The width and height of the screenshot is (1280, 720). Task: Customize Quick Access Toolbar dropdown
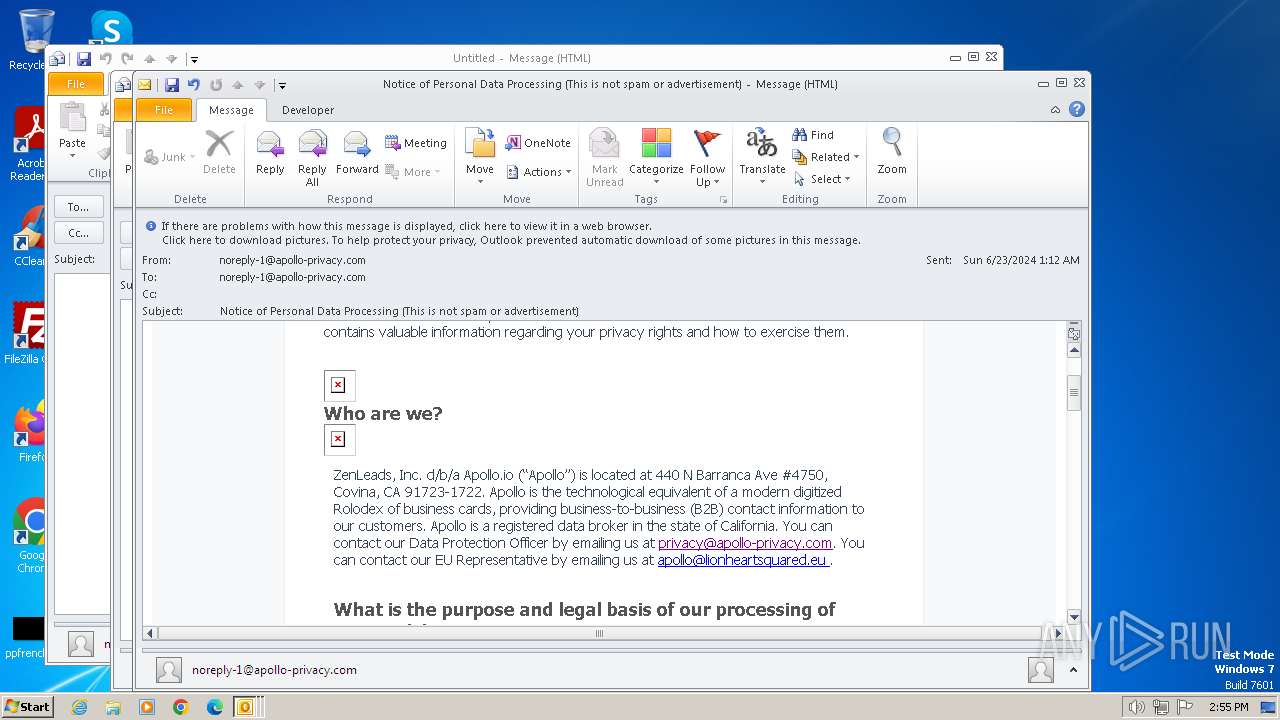[282, 86]
